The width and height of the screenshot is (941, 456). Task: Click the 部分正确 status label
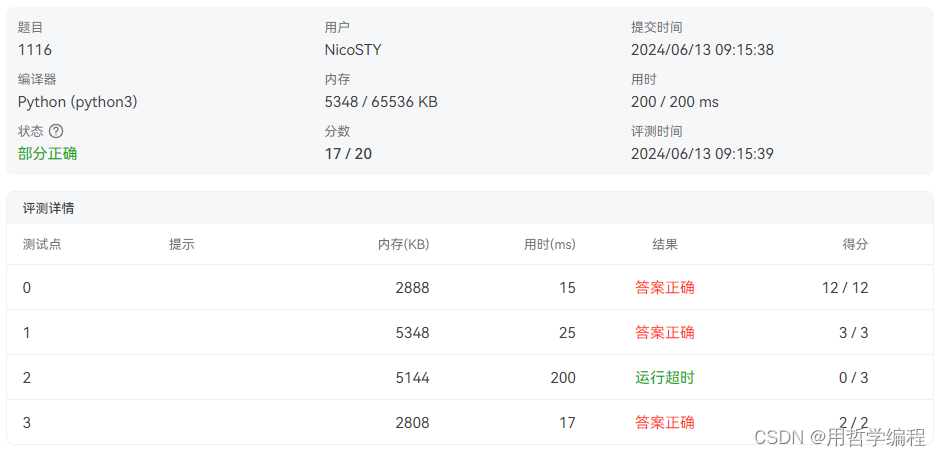(47, 154)
